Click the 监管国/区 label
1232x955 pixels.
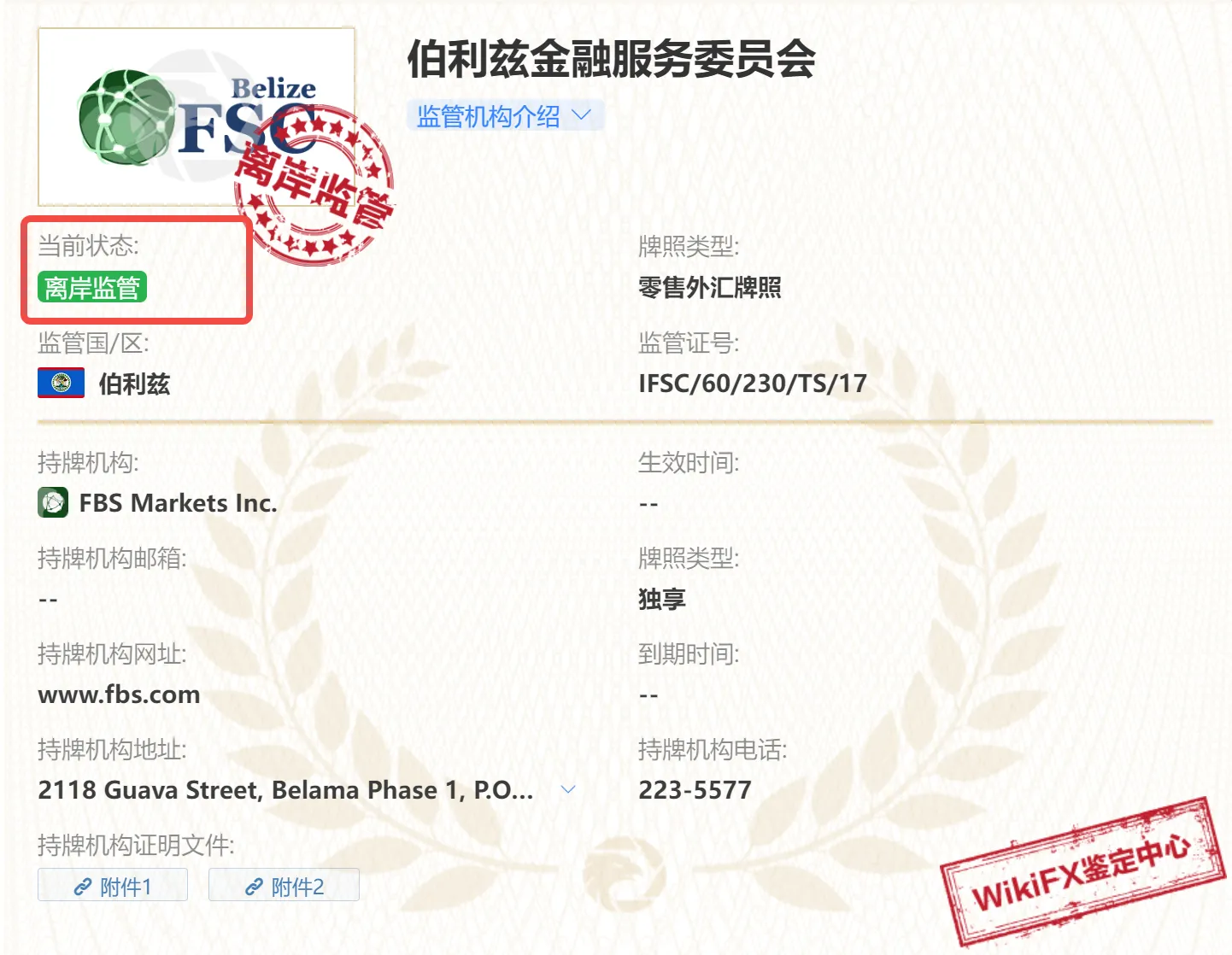[93, 343]
